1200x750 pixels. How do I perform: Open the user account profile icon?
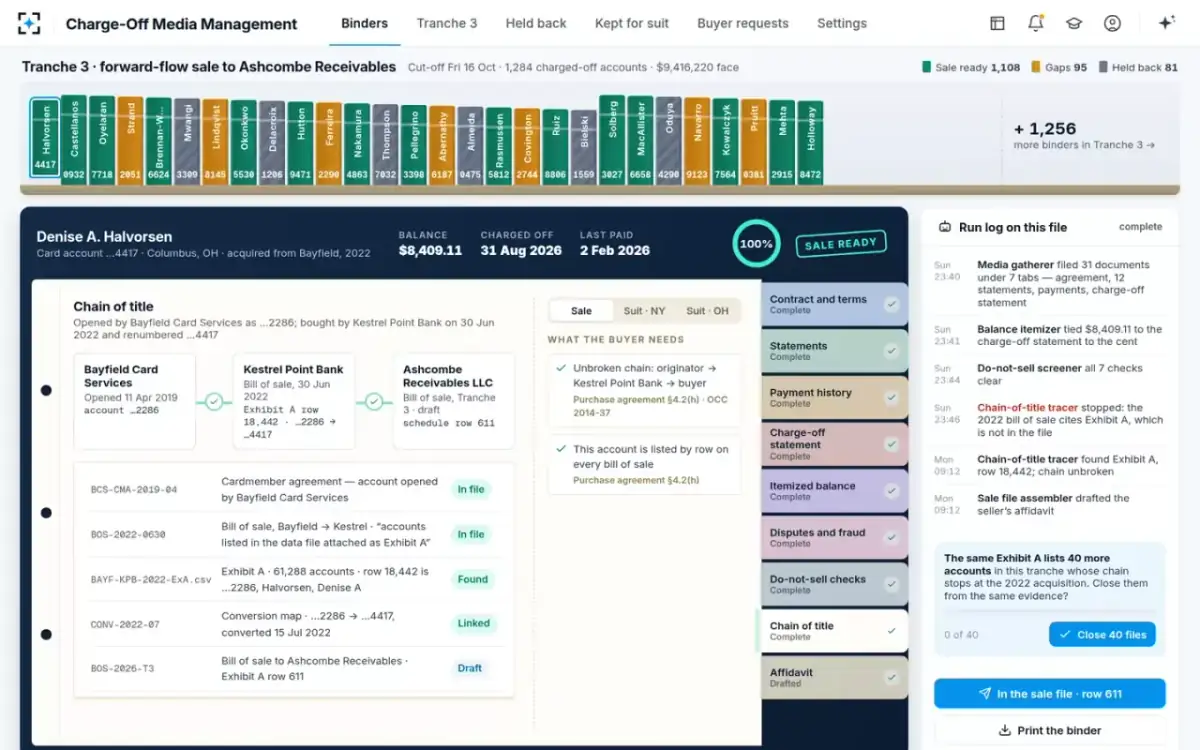click(x=1112, y=23)
